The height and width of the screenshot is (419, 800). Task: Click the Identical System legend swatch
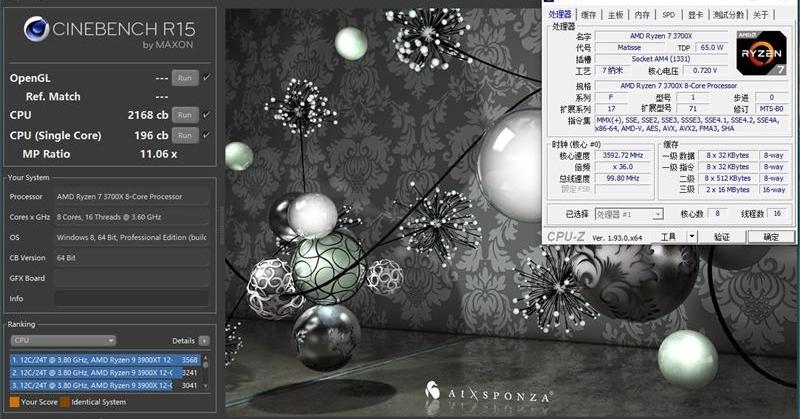[x=64, y=402]
